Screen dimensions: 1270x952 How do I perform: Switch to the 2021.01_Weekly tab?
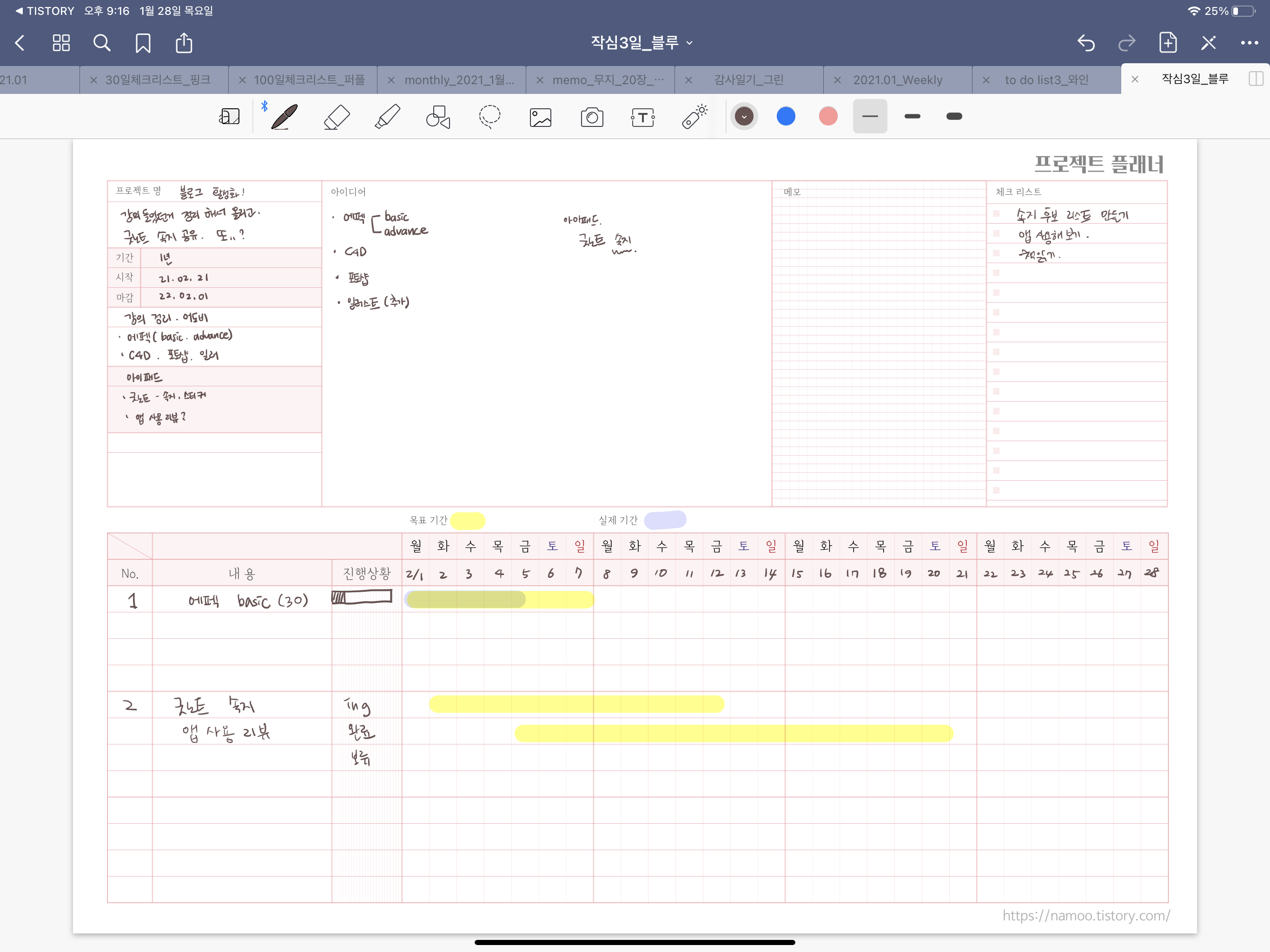click(897, 80)
